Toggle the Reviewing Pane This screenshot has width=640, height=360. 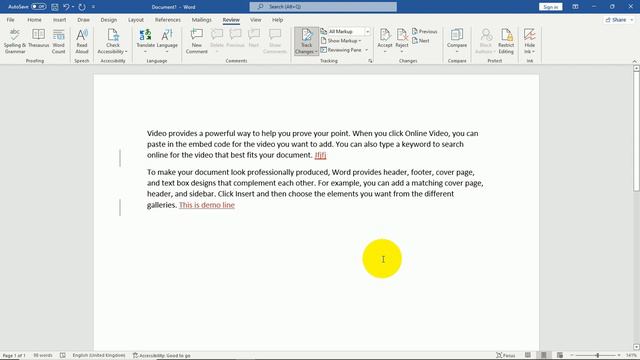pyautogui.click(x=341, y=50)
